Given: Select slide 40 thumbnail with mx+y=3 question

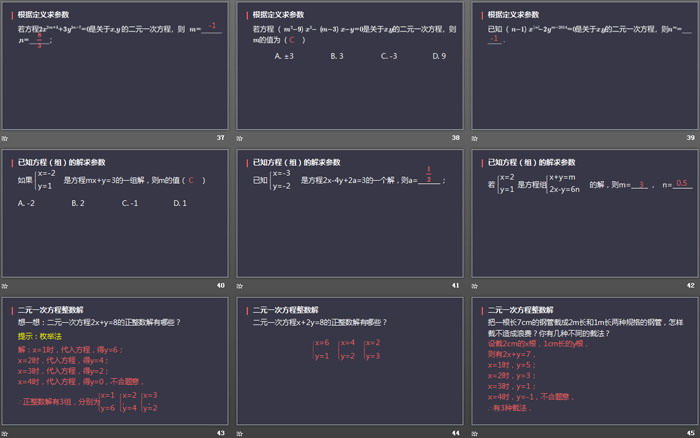Looking at the screenshot, I should pos(115,213).
